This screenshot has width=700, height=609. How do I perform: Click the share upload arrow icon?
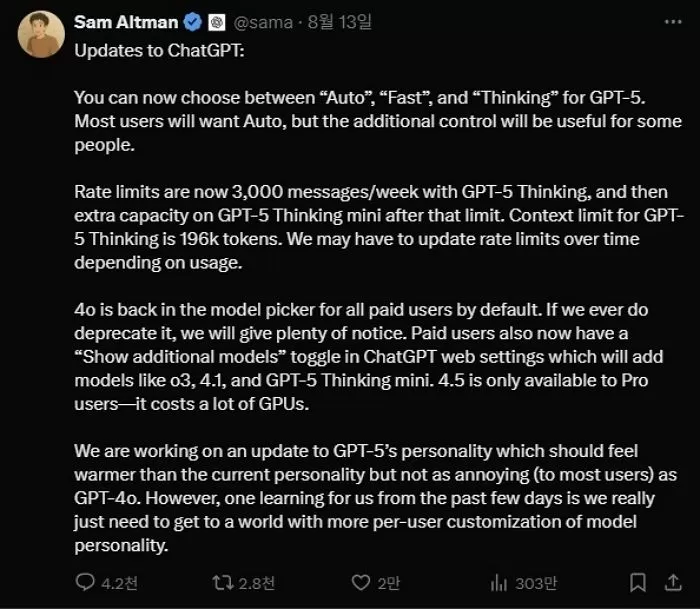click(x=673, y=582)
